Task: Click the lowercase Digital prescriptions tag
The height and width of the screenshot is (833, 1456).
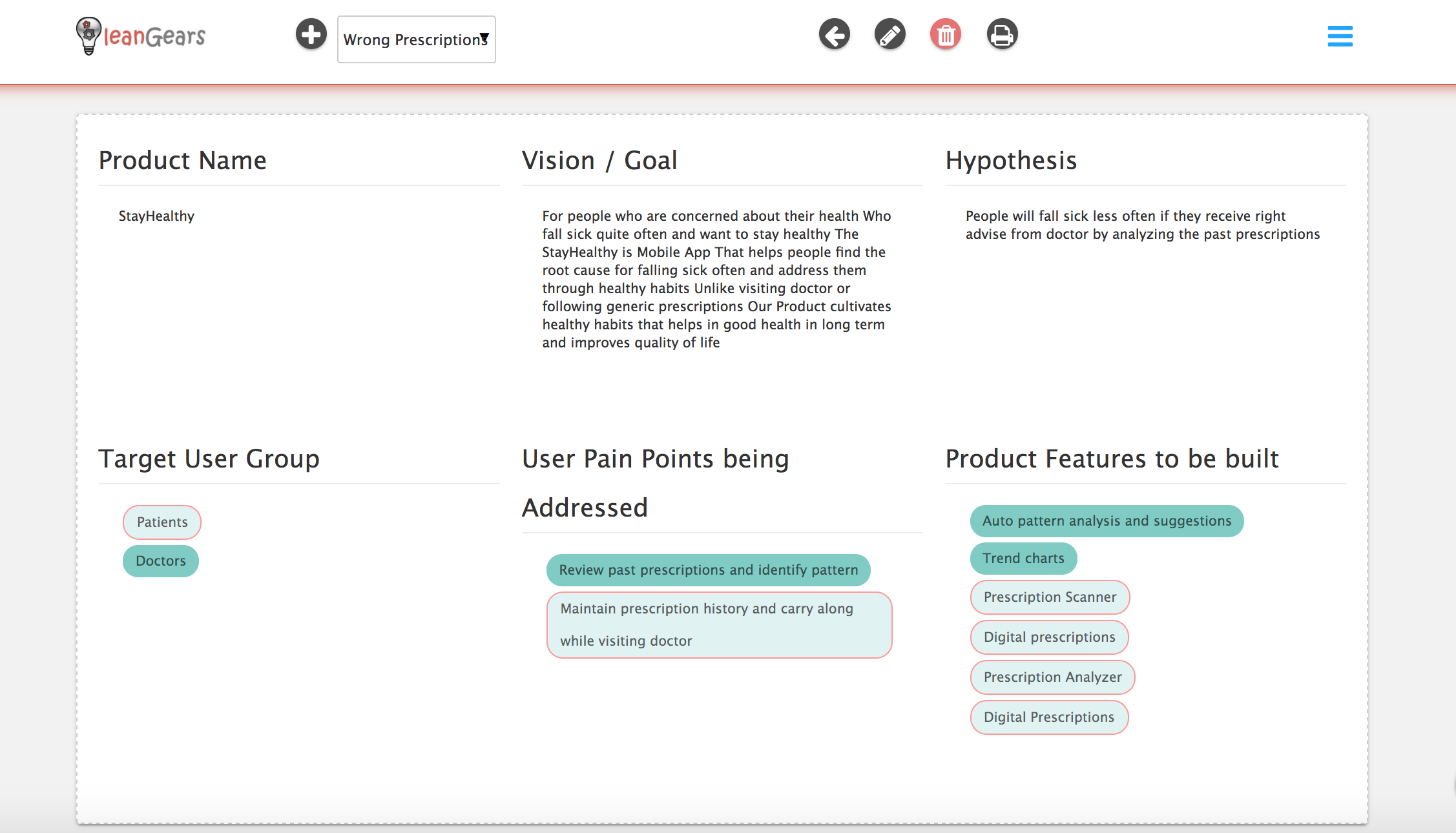Action: [1049, 637]
